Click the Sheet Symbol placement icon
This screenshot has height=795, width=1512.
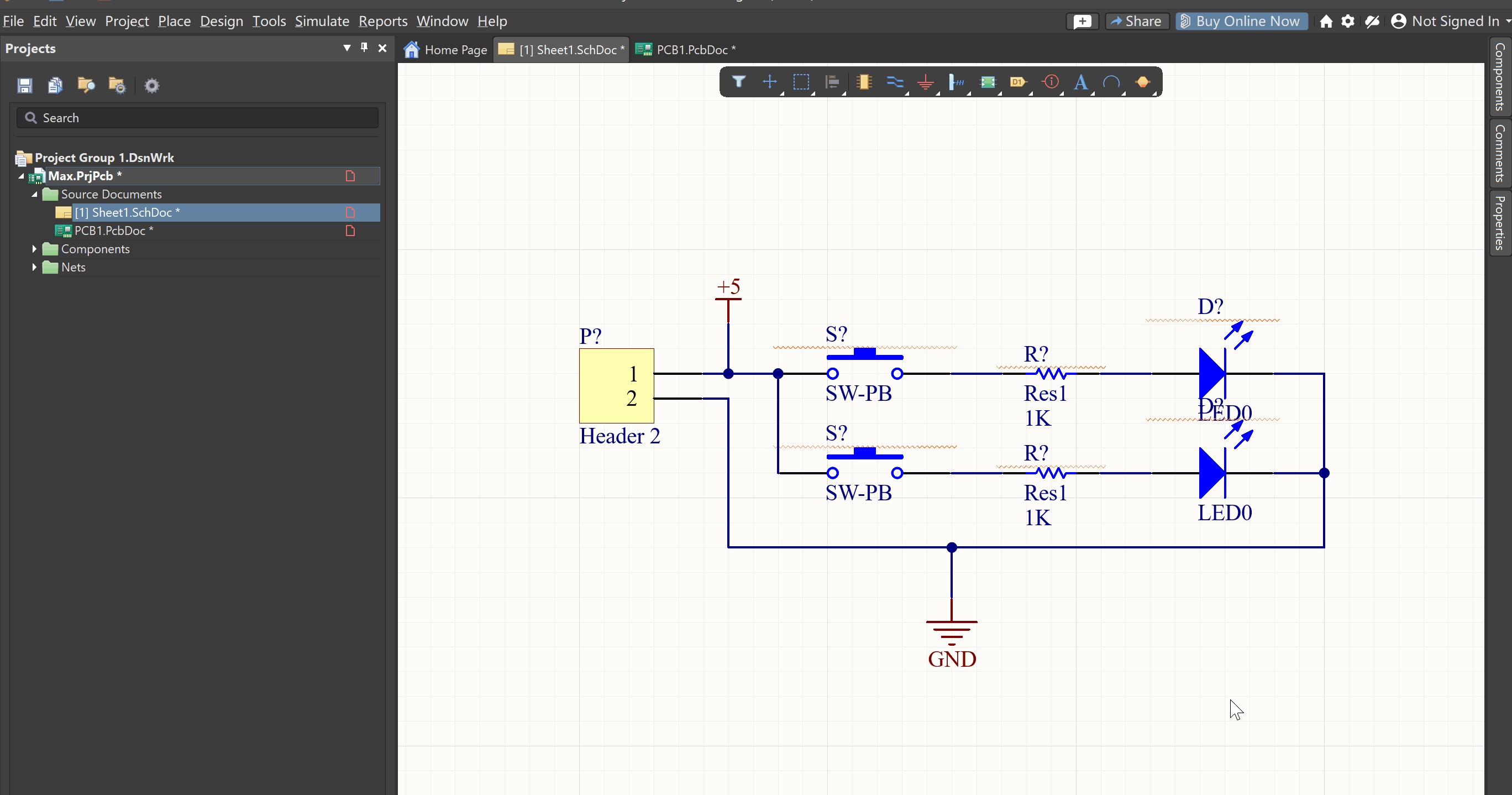988,82
